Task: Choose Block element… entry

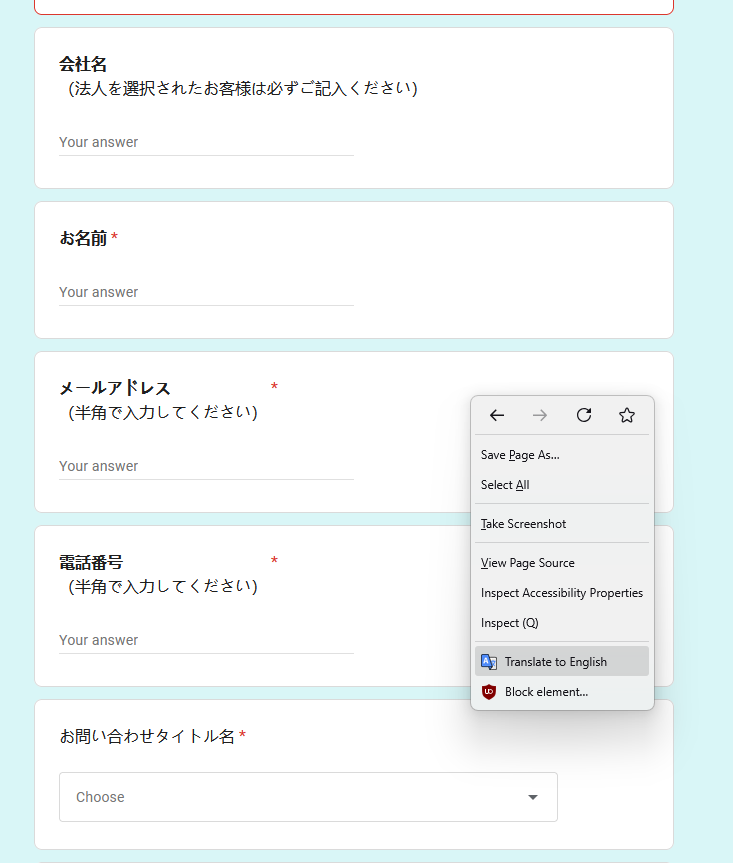Action: [x=562, y=692]
